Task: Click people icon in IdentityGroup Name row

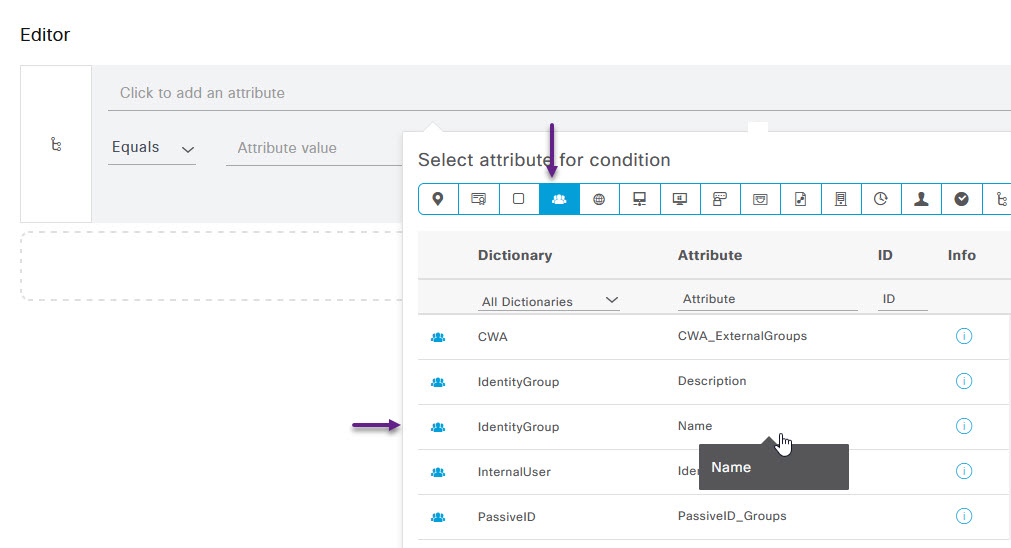Action: point(438,427)
